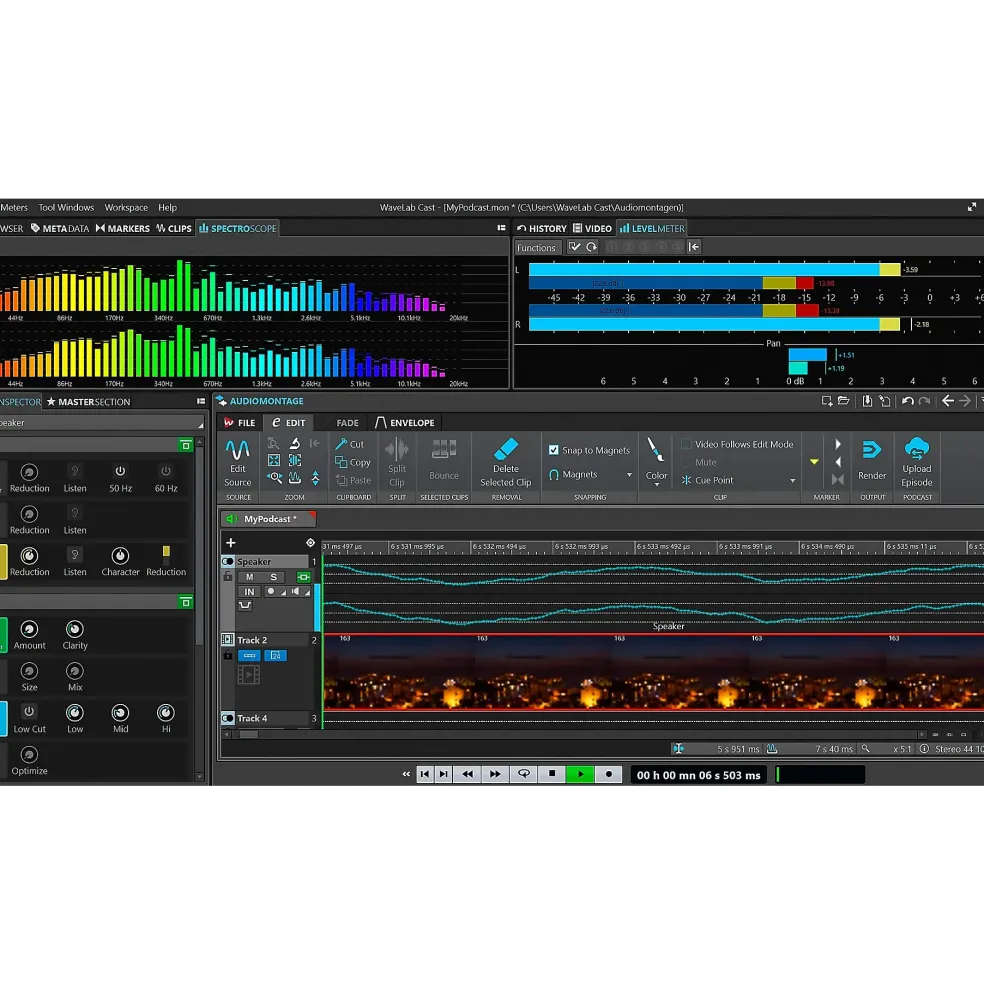
Task: Click Upload Episode cloud icon
Action: (917, 463)
